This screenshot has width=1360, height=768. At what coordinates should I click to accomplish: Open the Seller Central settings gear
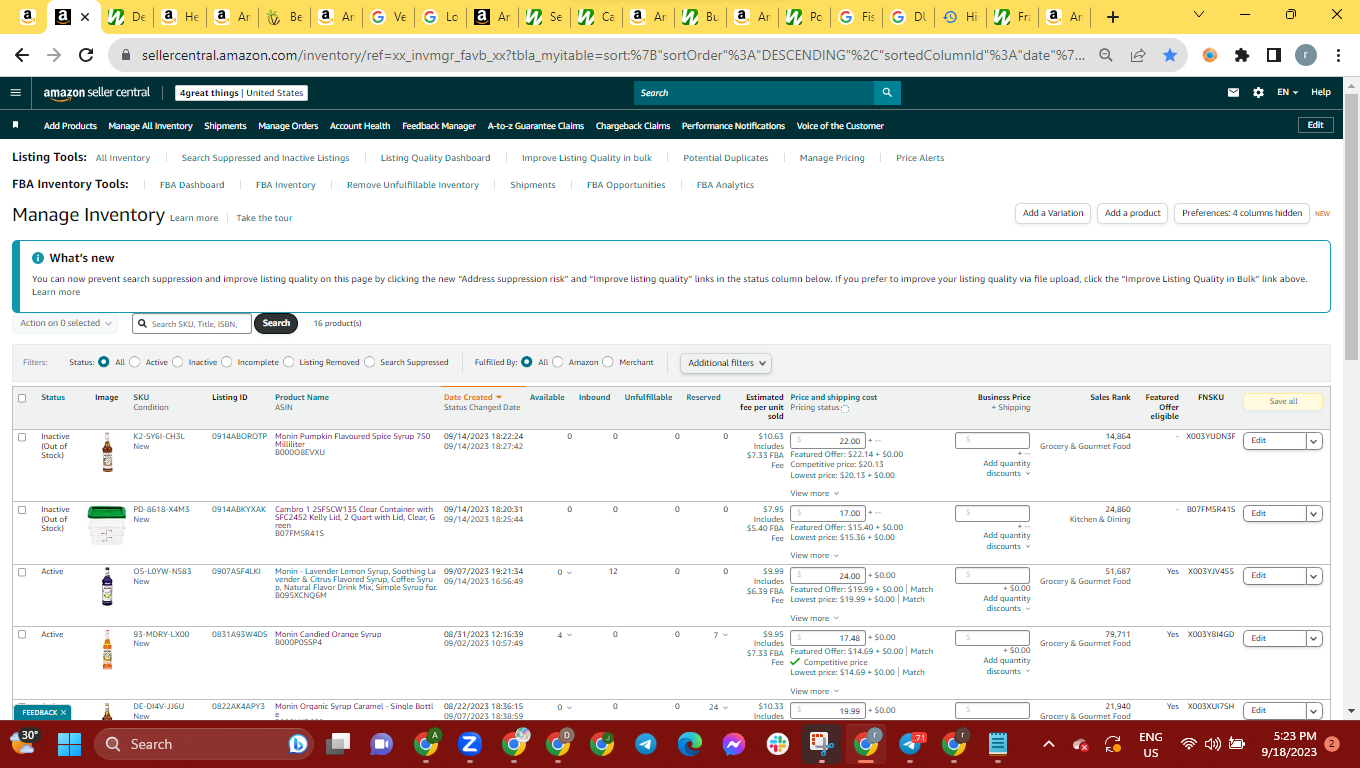pos(1258,93)
